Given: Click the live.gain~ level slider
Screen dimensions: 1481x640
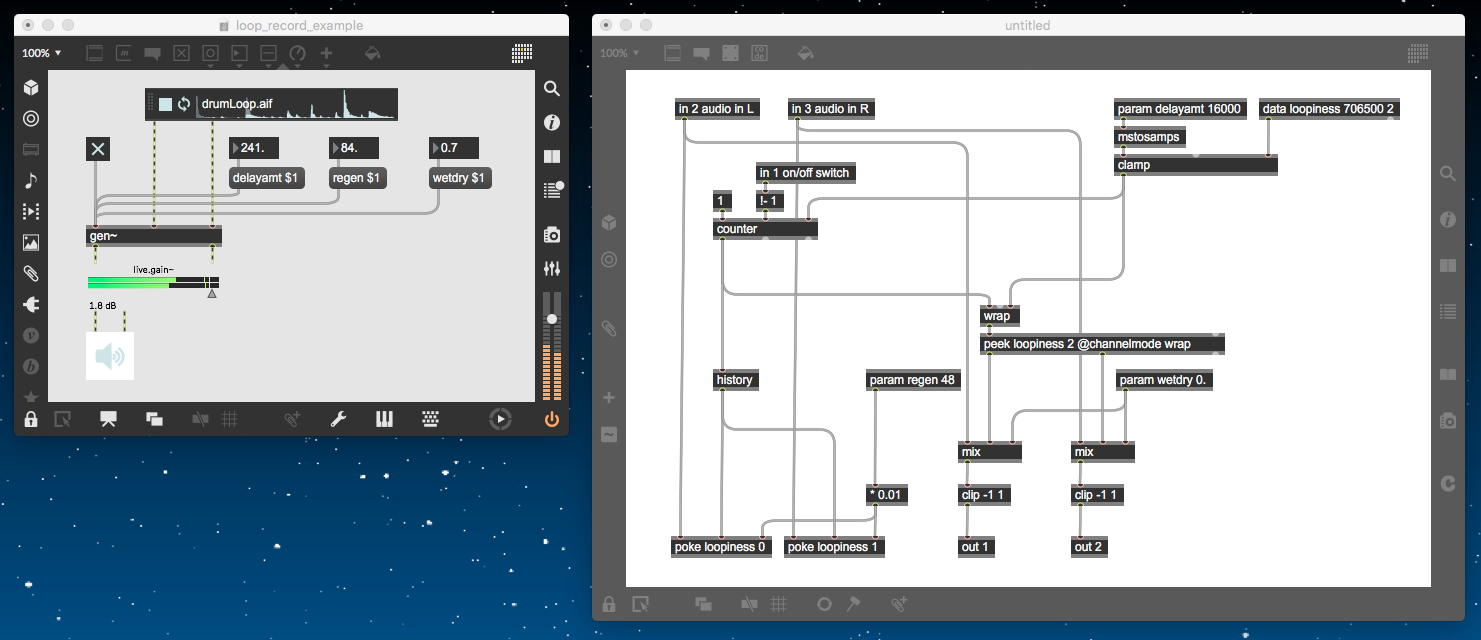Looking at the screenshot, I should [153, 283].
